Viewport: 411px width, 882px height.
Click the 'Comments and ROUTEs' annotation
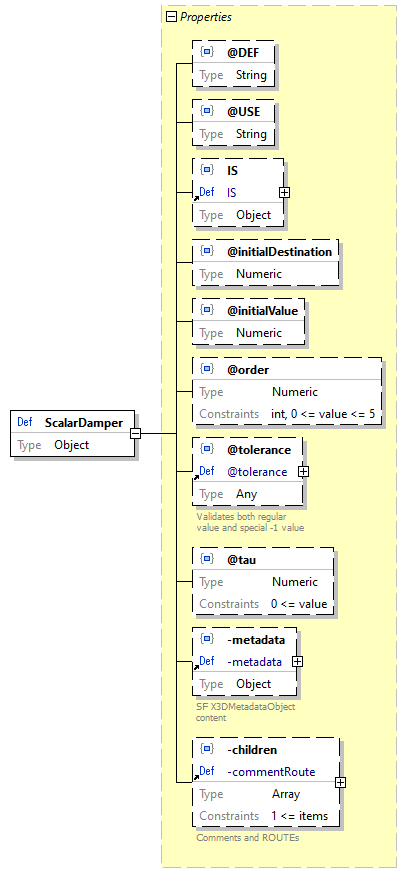(x=247, y=838)
